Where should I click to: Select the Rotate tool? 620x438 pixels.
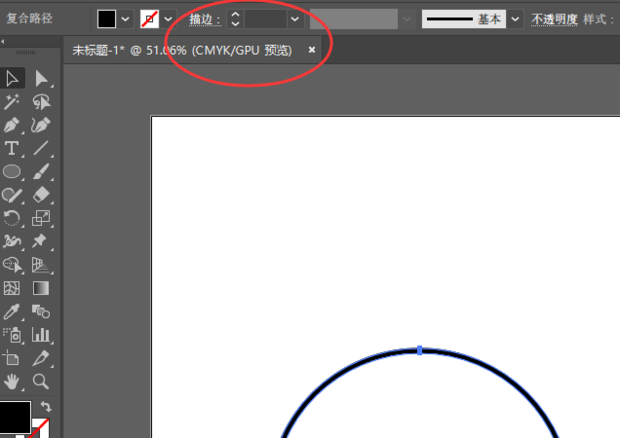click(x=12, y=218)
